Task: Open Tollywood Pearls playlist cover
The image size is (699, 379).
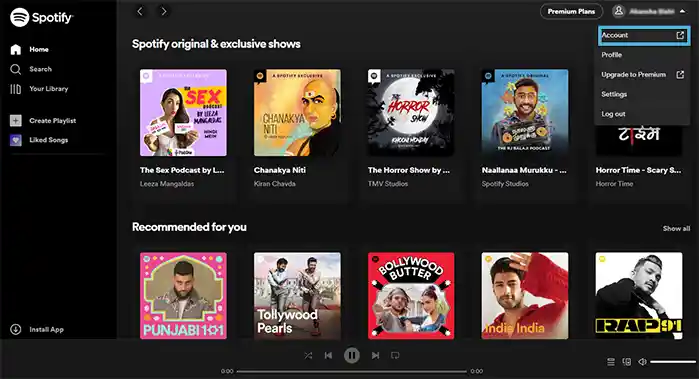Action: (297, 296)
